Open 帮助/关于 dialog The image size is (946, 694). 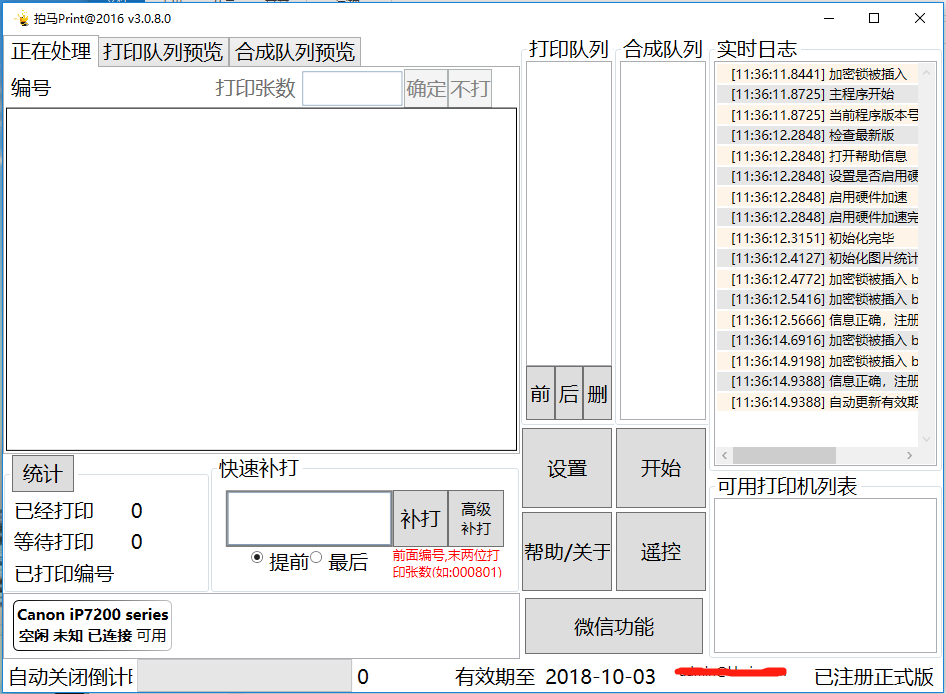567,552
